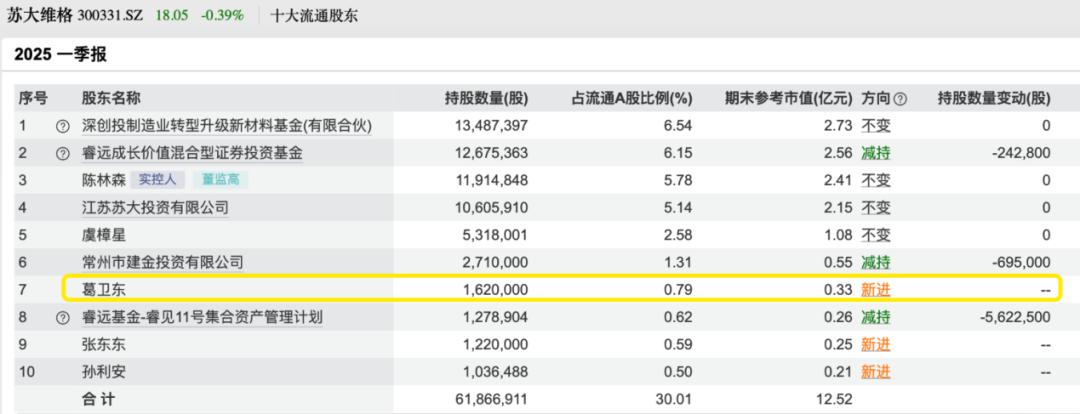Select the 2025 一季报 report heading

click(x=61, y=56)
